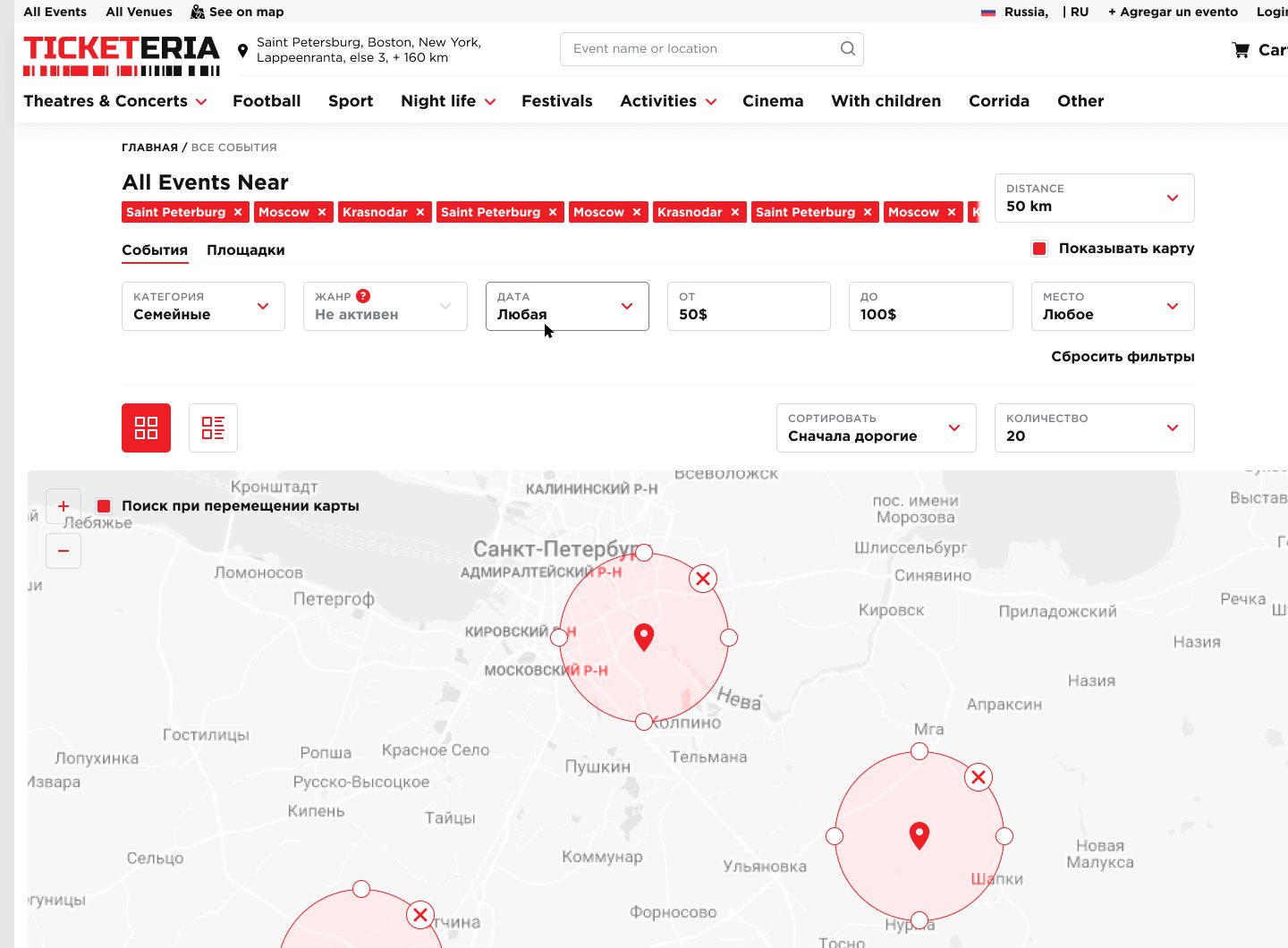Click the All Events link
This screenshot has height=948, width=1288.
click(x=55, y=12)
